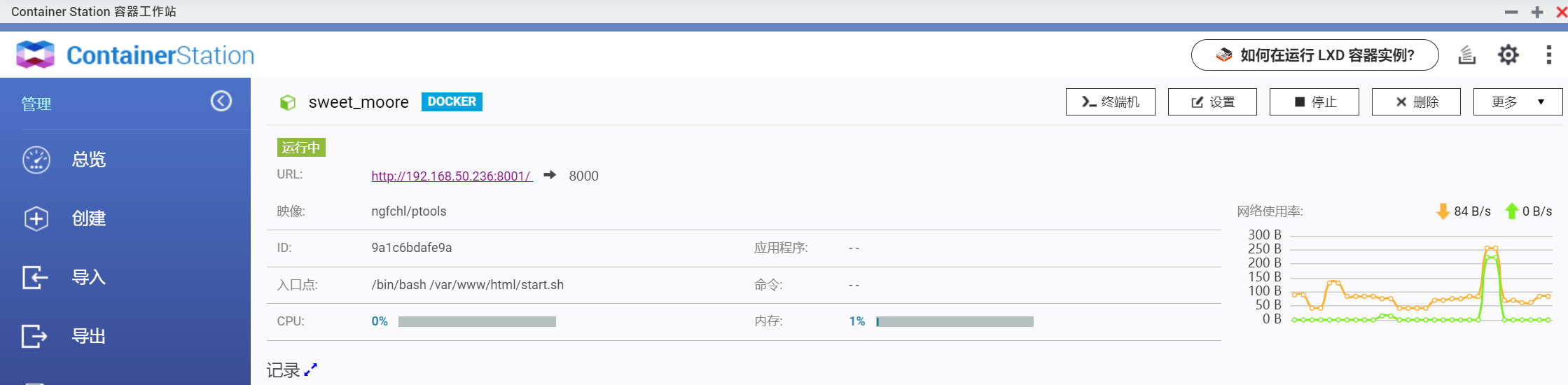1568x385 pixels.
Task: Open the LXD container how-to guide
Action: 1314,55
